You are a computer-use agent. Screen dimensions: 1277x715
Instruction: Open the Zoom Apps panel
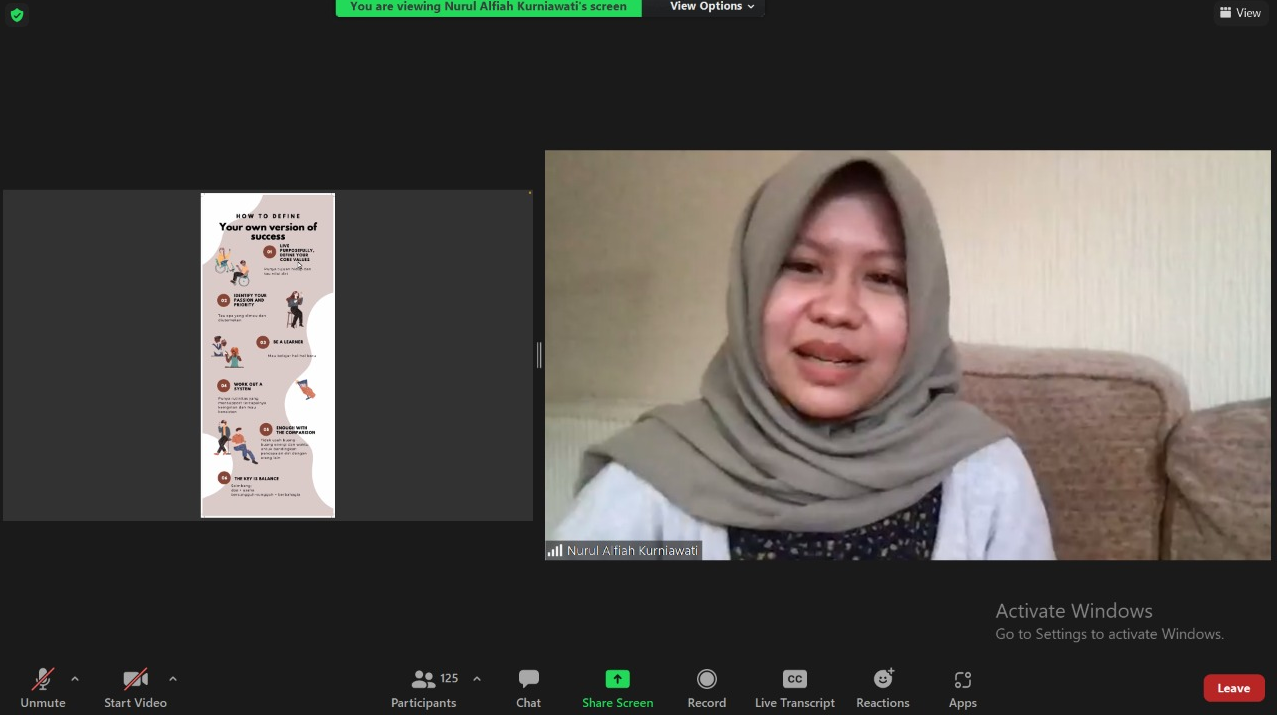[x=962, y=688]
